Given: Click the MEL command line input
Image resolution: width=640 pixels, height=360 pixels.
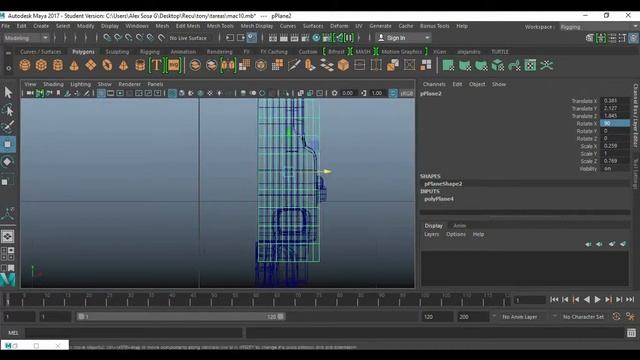Looking at the screenshot, I should 134,333.
